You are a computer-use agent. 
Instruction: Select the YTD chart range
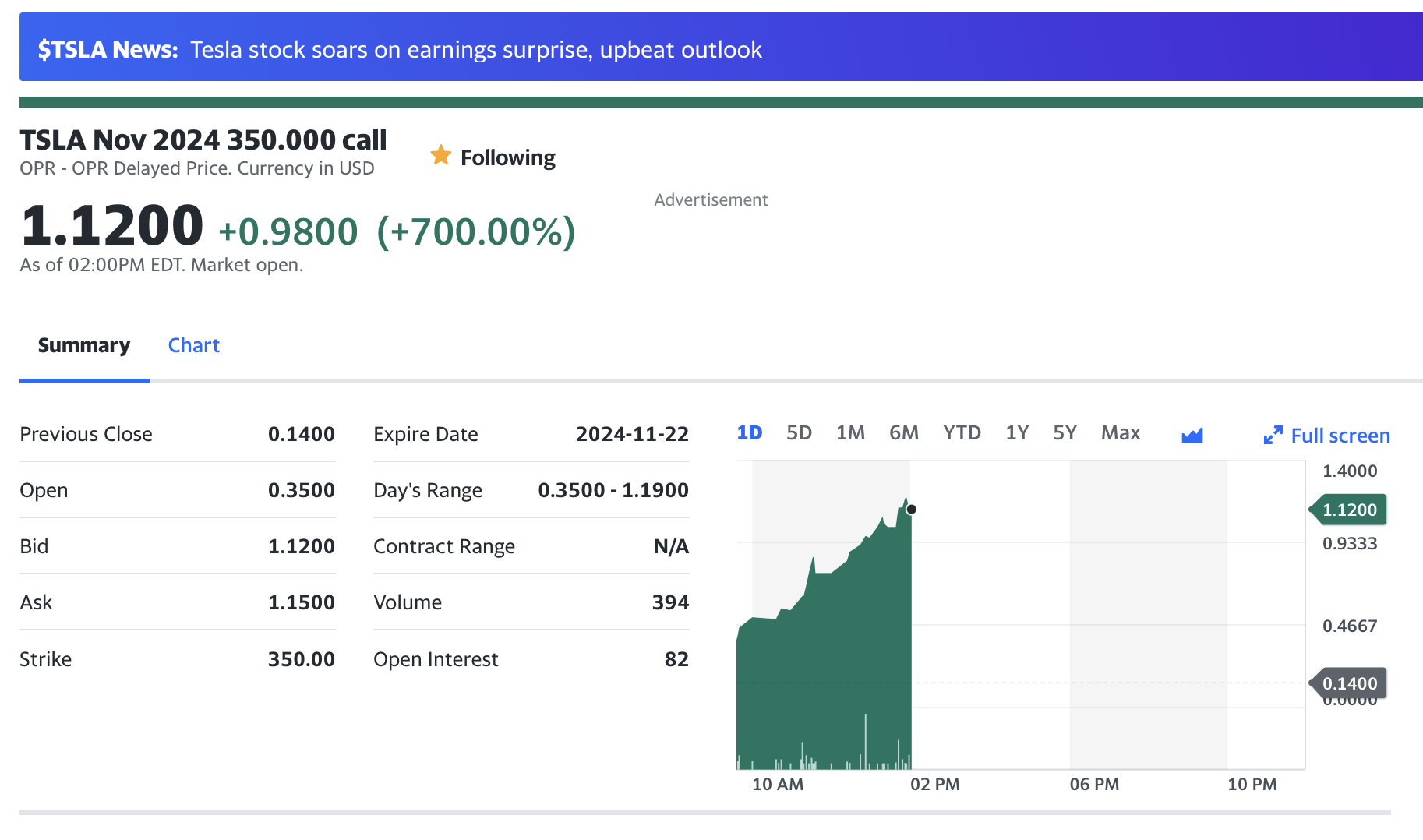click(x=962, y=432)
